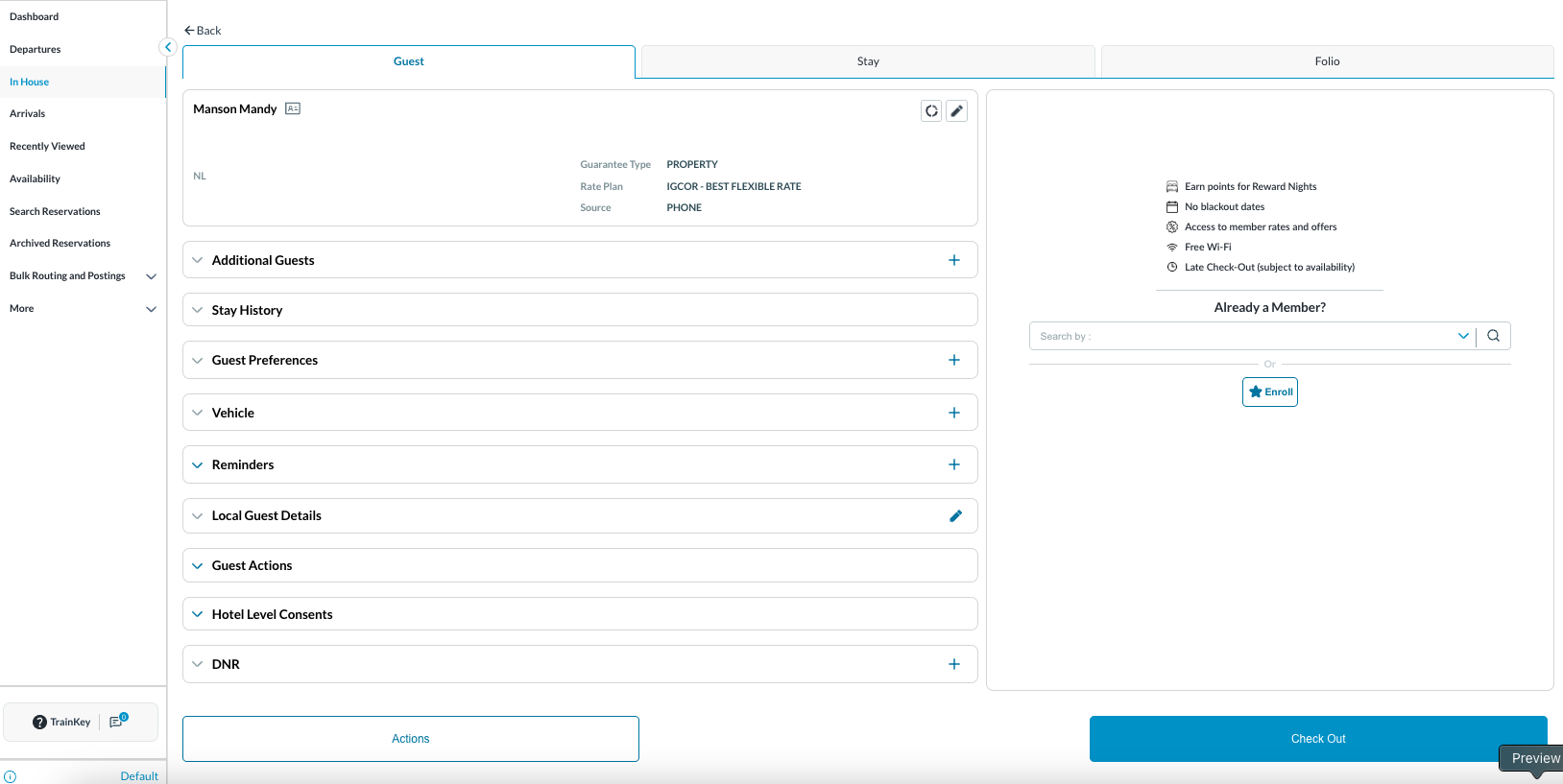Go back using the Back link
The image size is (1563, 784).
(203, 31)
